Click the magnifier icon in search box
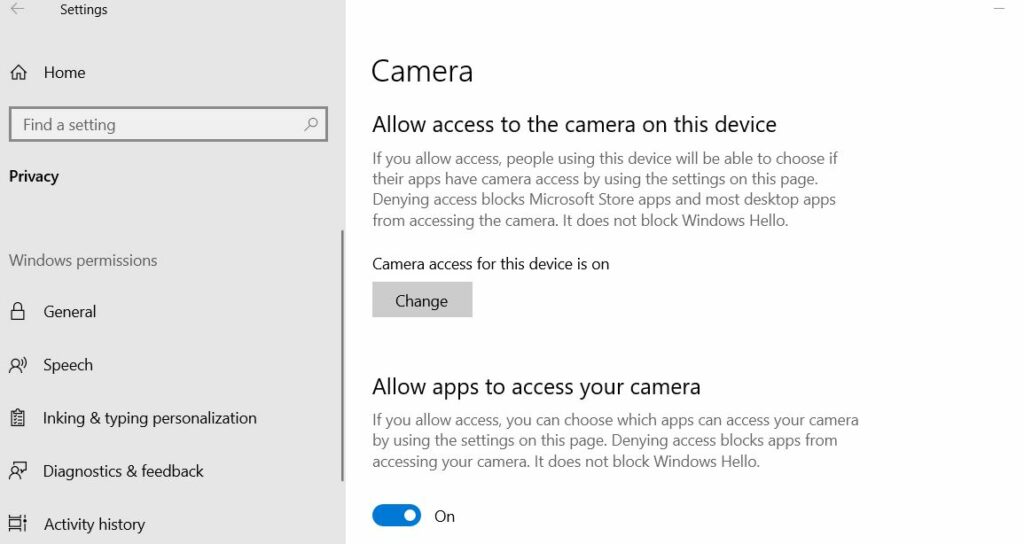The image size is (1024, 544). 311,125
